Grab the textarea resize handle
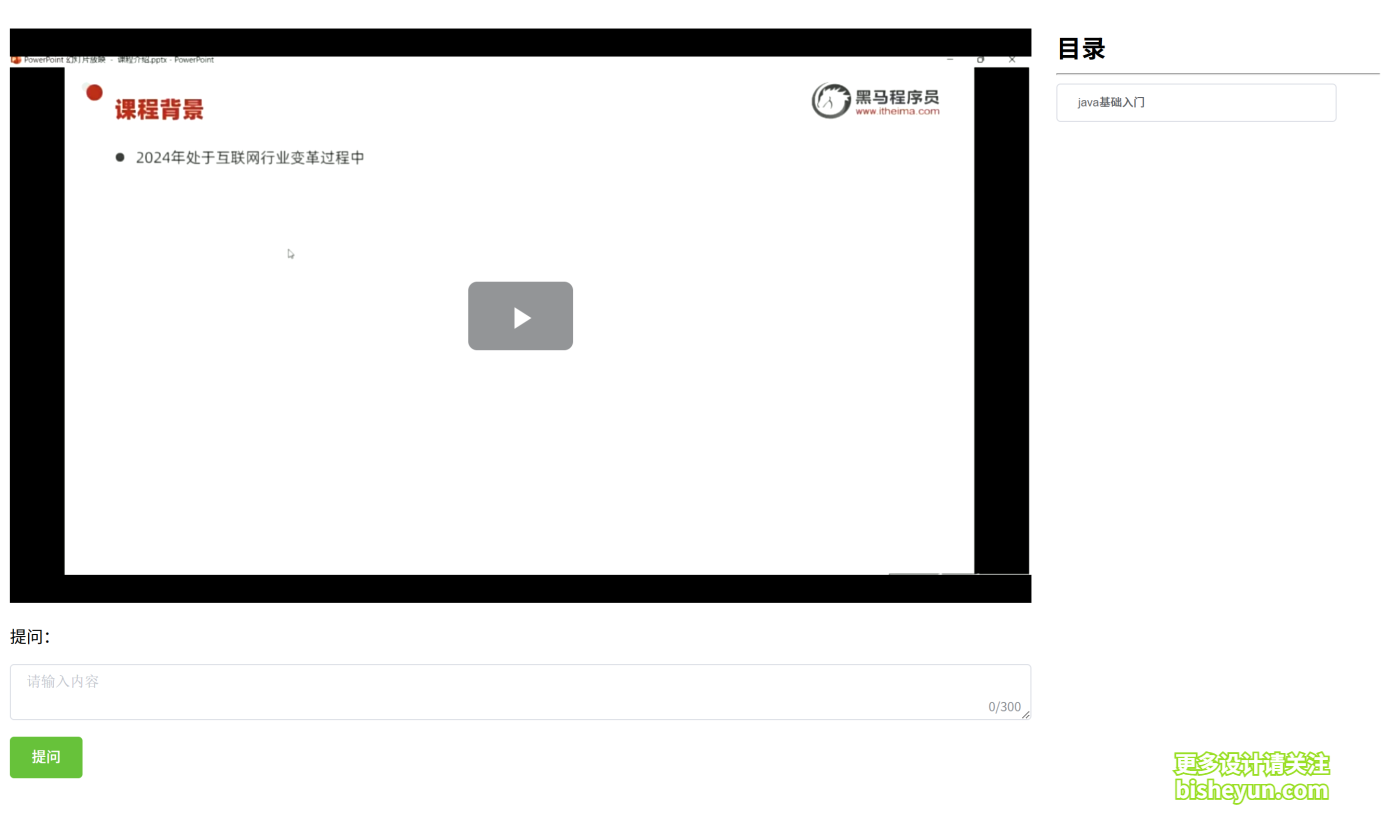 (1026, 714)
